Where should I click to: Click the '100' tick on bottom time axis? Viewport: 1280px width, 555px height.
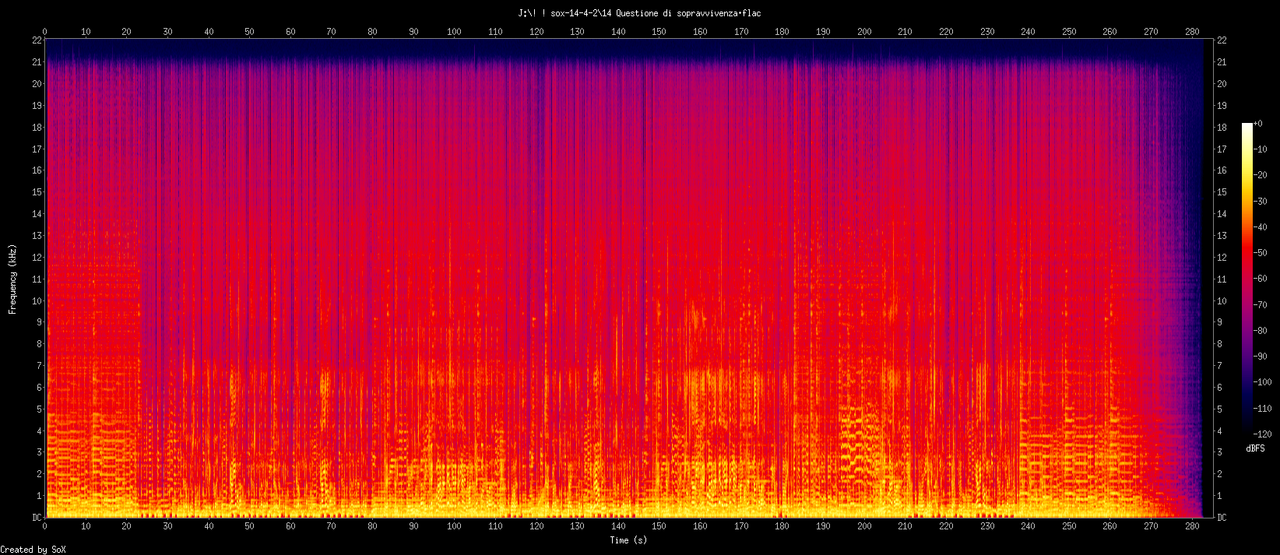tap(454, 526)
